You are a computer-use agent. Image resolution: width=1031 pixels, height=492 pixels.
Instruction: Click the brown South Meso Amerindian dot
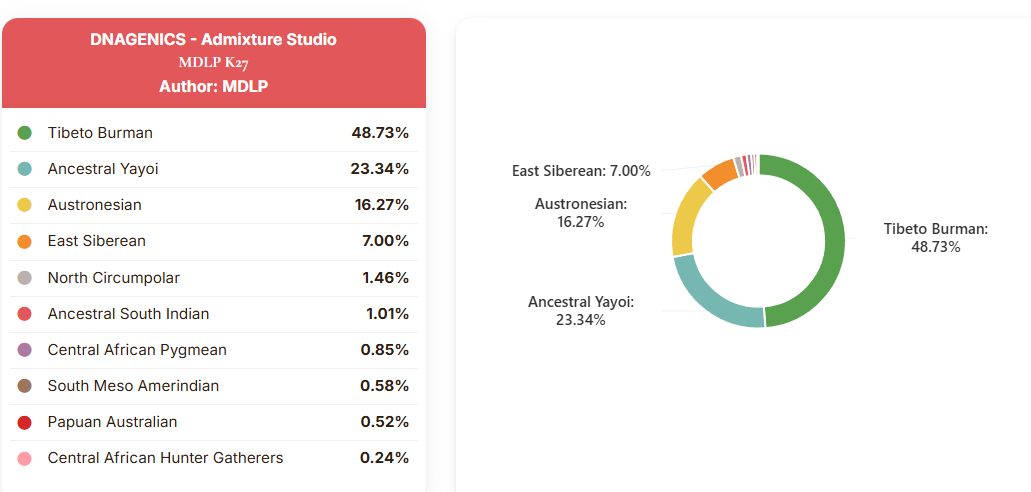(x=25, y=386)
